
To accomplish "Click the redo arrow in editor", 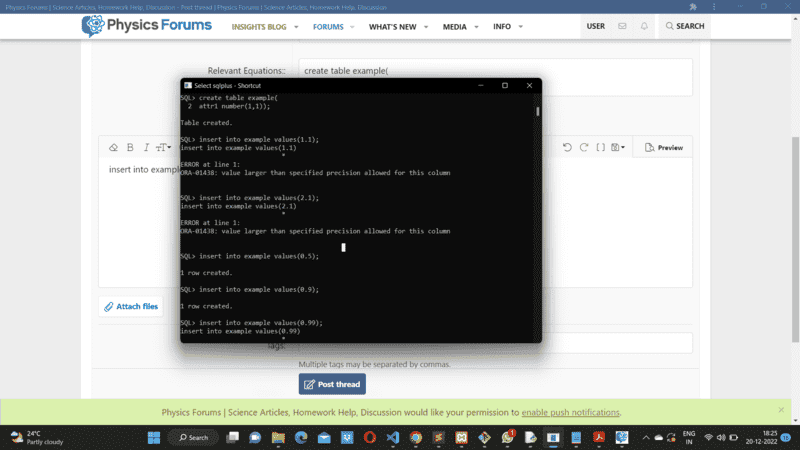I will [x=584, y=147].
